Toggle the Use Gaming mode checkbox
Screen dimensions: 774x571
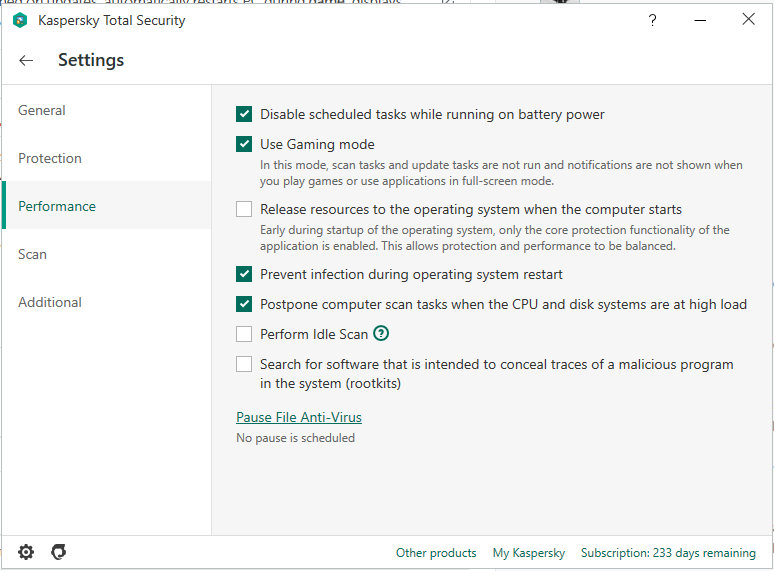click(244, 144)
